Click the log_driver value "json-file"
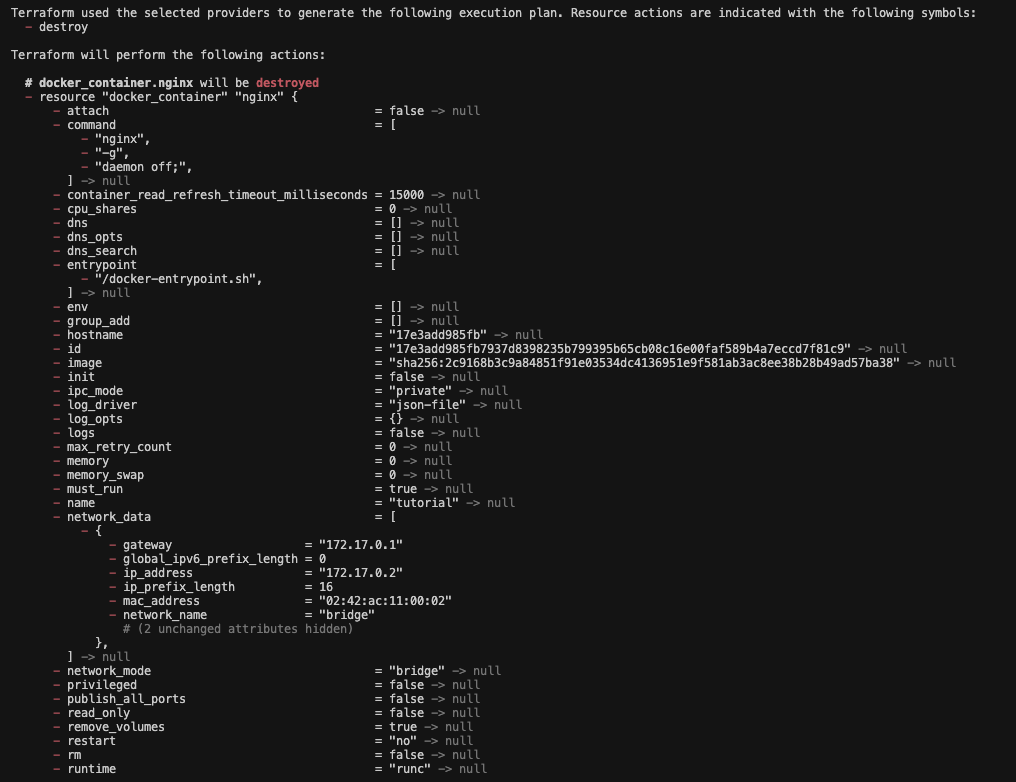This screenshot has height=782, width=1016. [427, 405]
